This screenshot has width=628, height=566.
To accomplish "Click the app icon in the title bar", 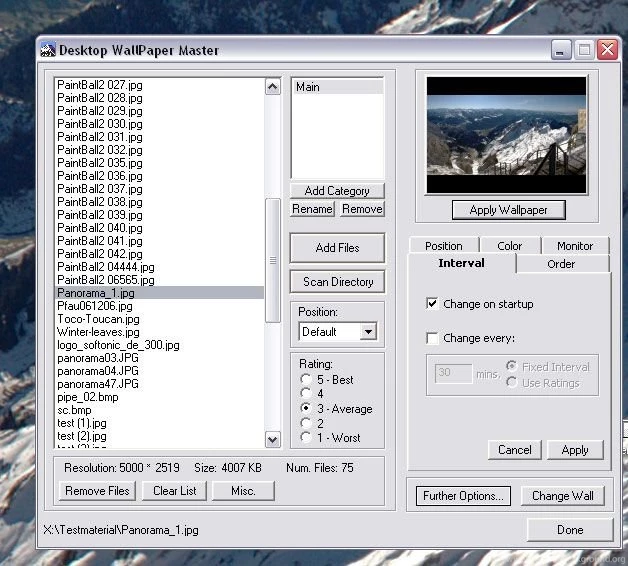I will click(47, 50).
